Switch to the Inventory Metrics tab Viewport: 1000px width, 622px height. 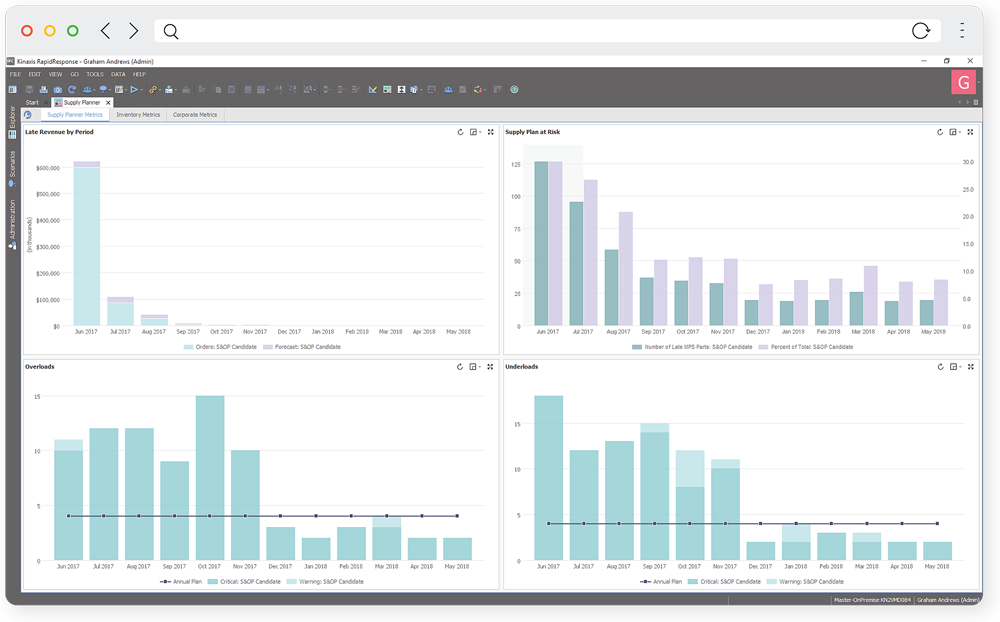tap(138, 115)
